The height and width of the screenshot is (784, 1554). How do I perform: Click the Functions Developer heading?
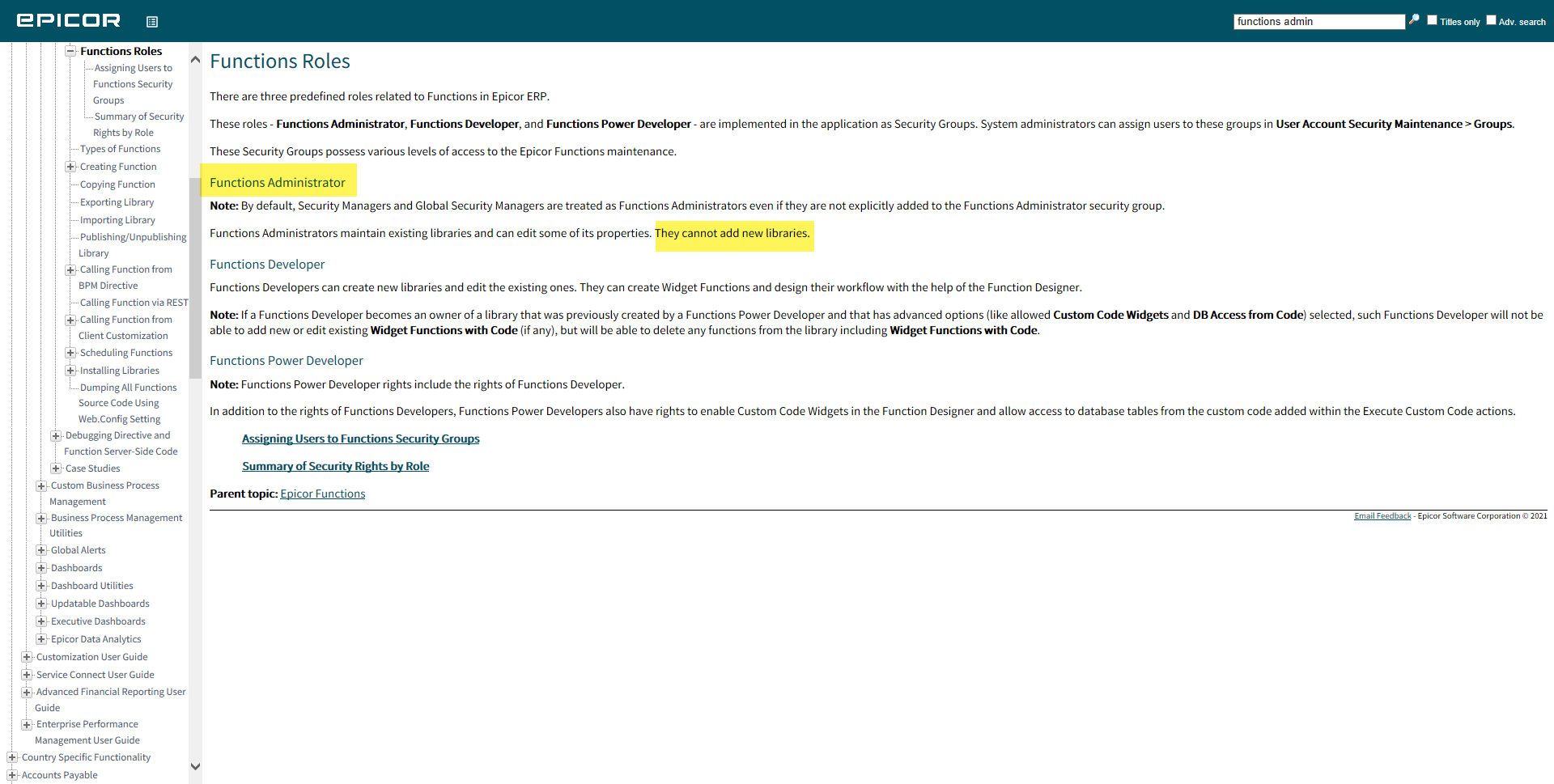click(x=267, y=265)
